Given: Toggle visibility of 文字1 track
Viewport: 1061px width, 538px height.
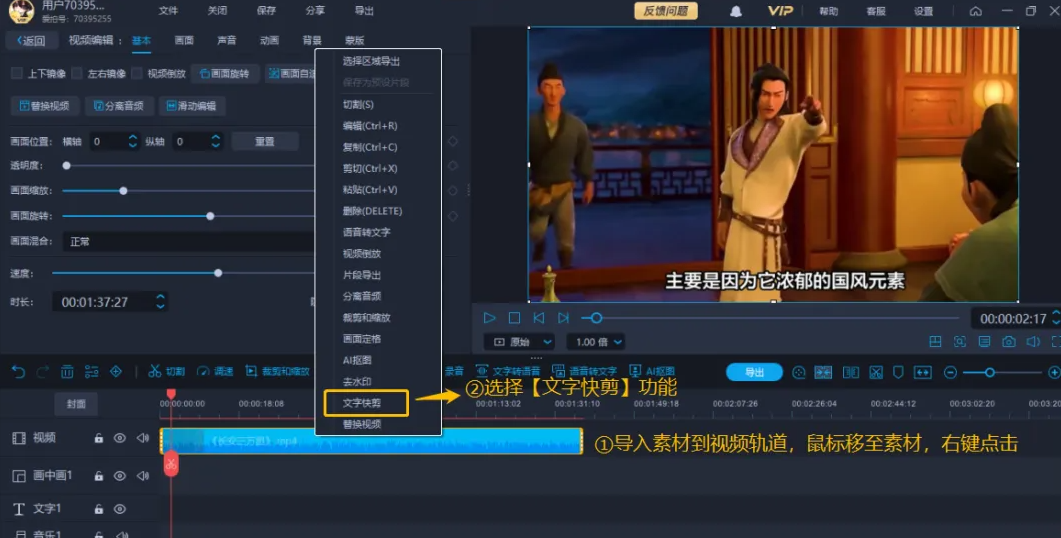Looking at the screenshot, I should [x=120, y=509].
